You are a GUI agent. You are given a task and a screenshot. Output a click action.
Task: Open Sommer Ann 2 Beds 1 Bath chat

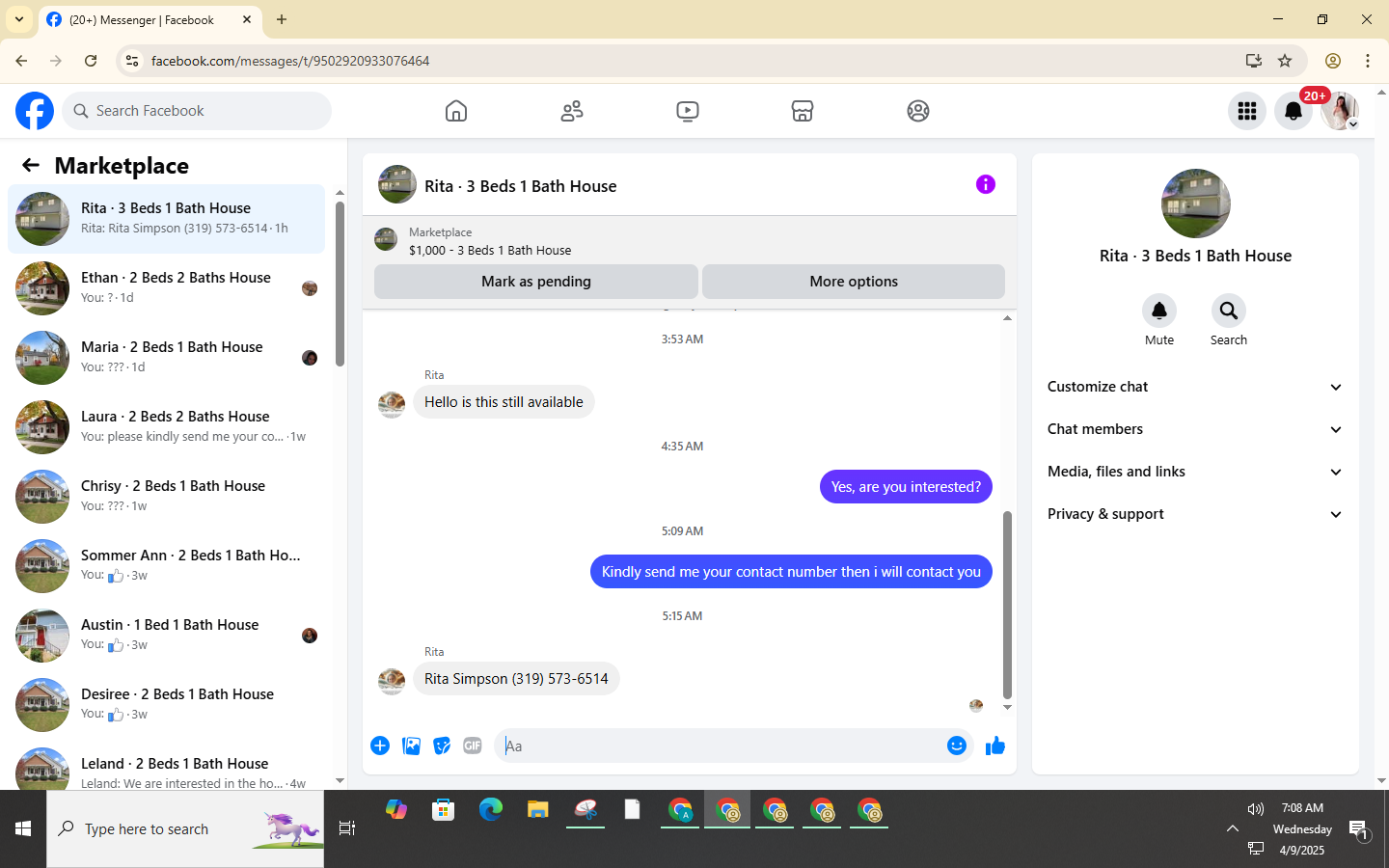[x=167, y=566]
